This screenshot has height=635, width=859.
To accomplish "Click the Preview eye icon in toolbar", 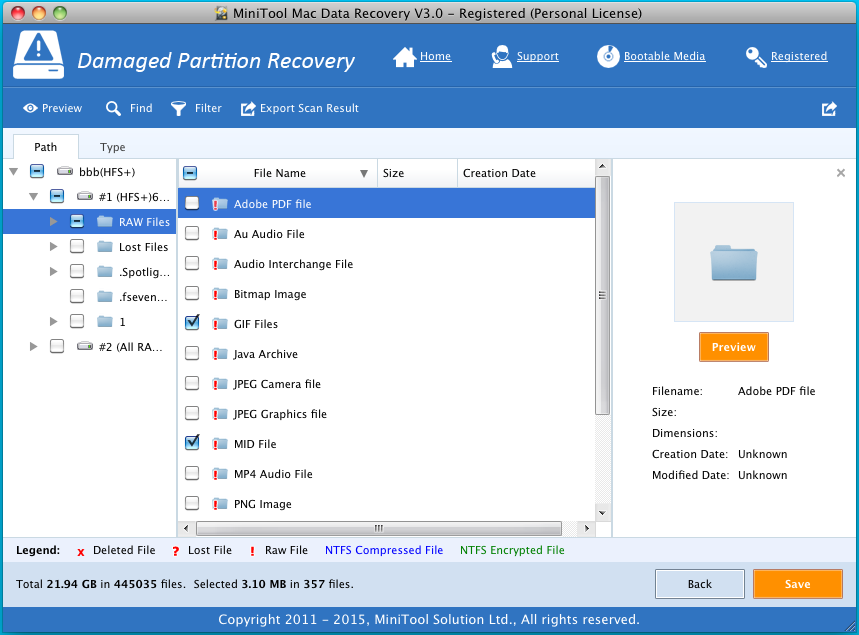I will click(30, 108).
